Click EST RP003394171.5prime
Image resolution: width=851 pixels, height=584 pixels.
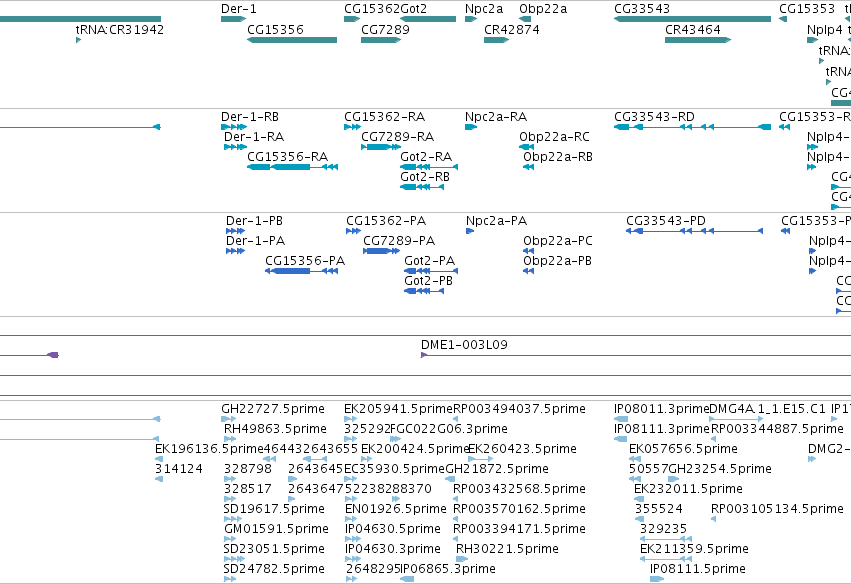(456, 539)
